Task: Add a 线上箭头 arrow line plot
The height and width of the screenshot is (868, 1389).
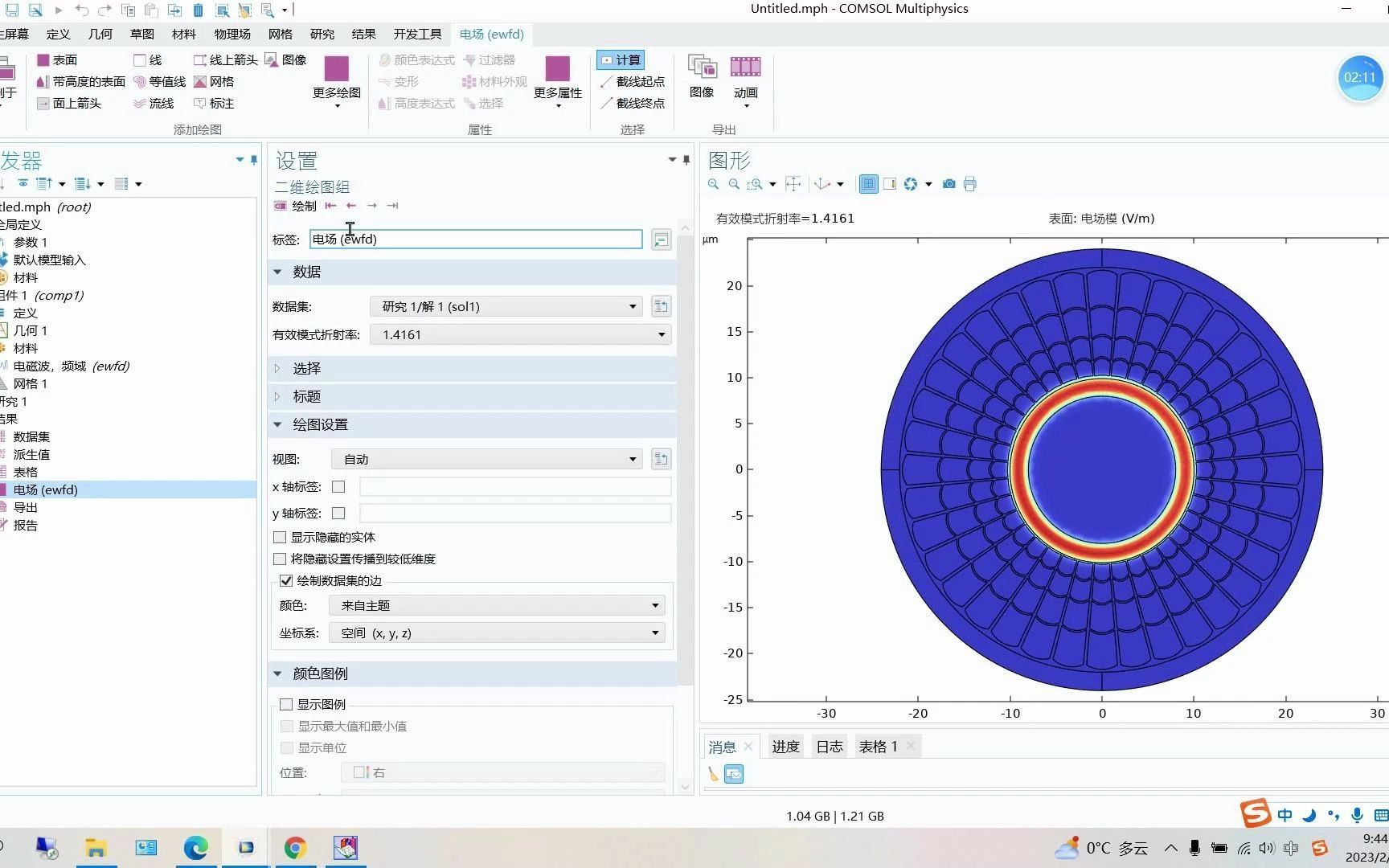Action: coord(225,60)
